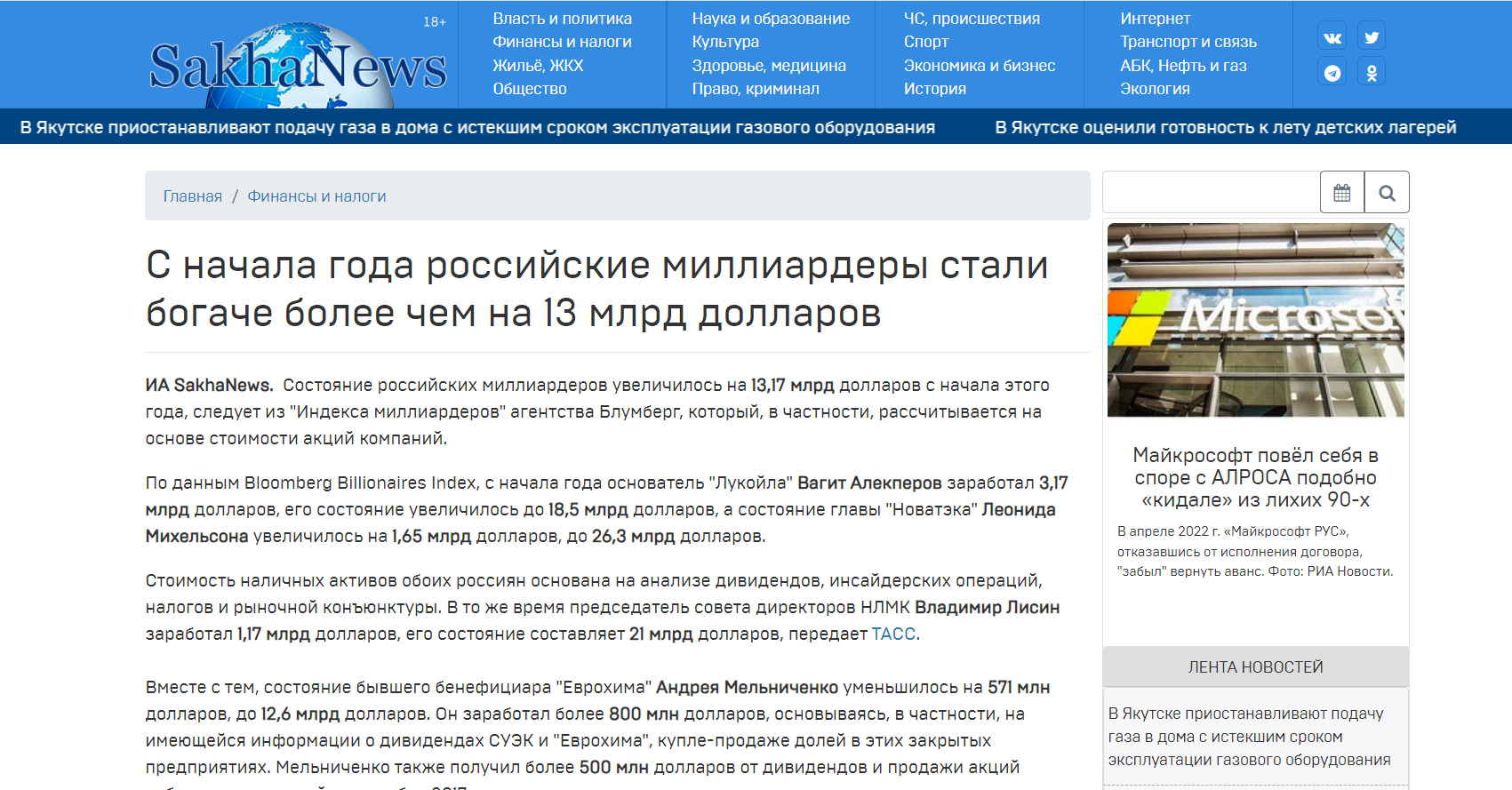Screen dimensions: 1512x790
Task: Click the search magnifier button
Action: coord(1387,192)
